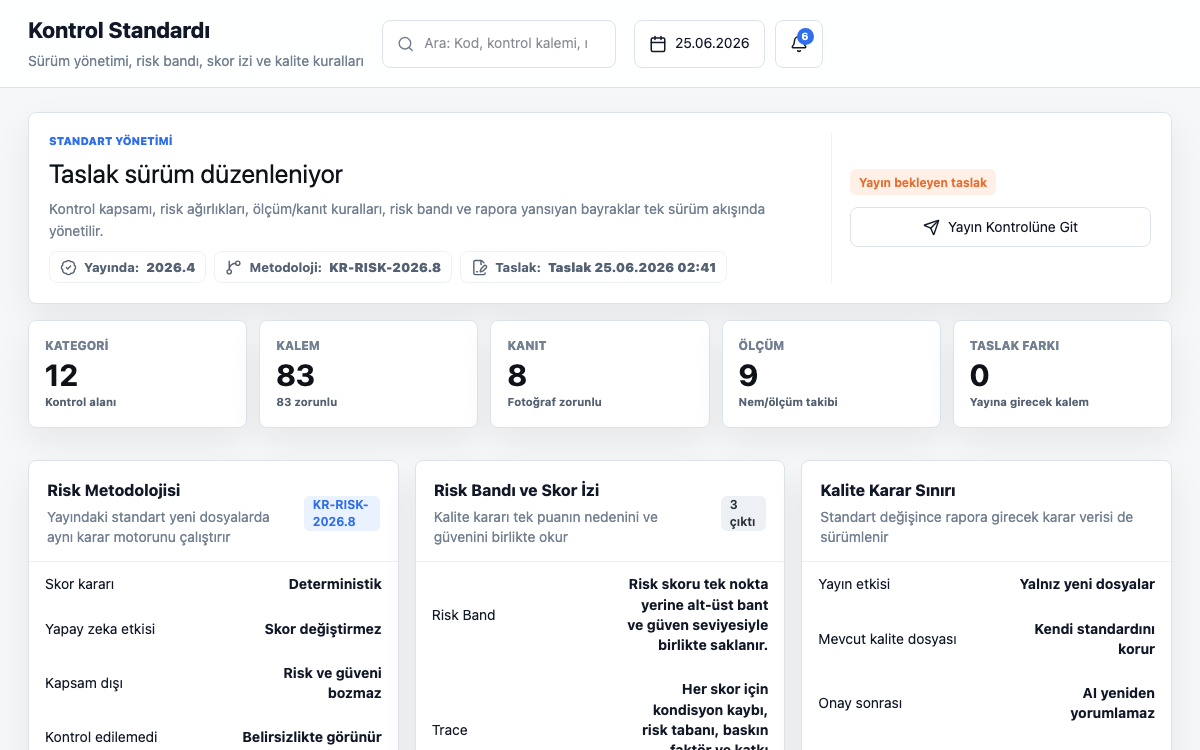Click the Skor kararı row label

coord(80,584)
